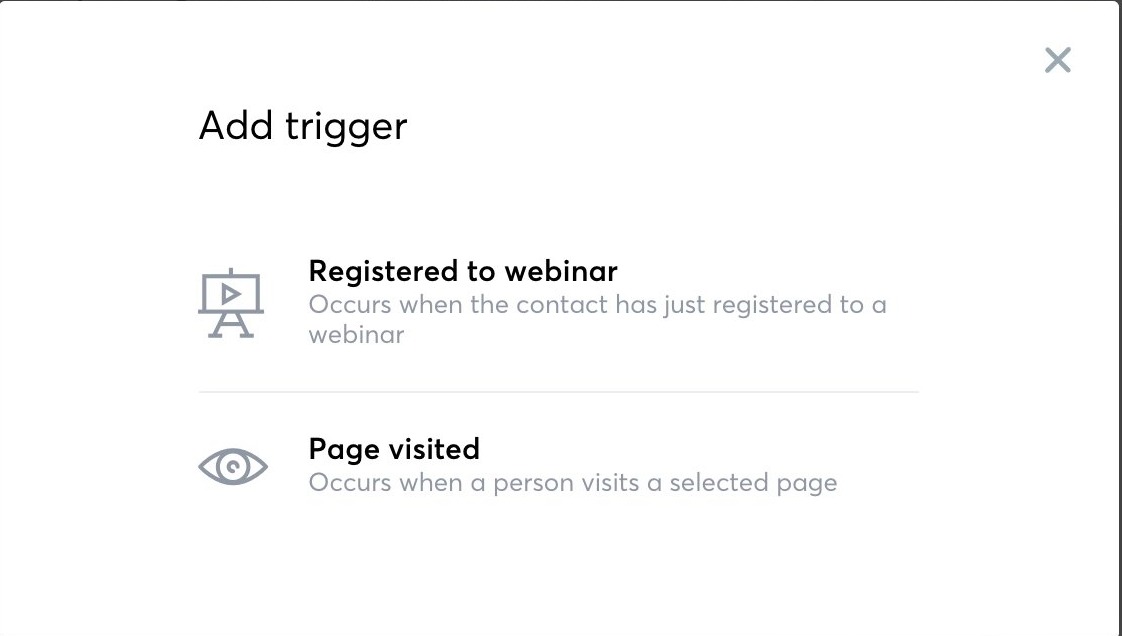Viewport: 1122px width, 636px height.
Task: Click the description 'Occurs when a person visits a selected page'
Action: [x=572, y=483]
